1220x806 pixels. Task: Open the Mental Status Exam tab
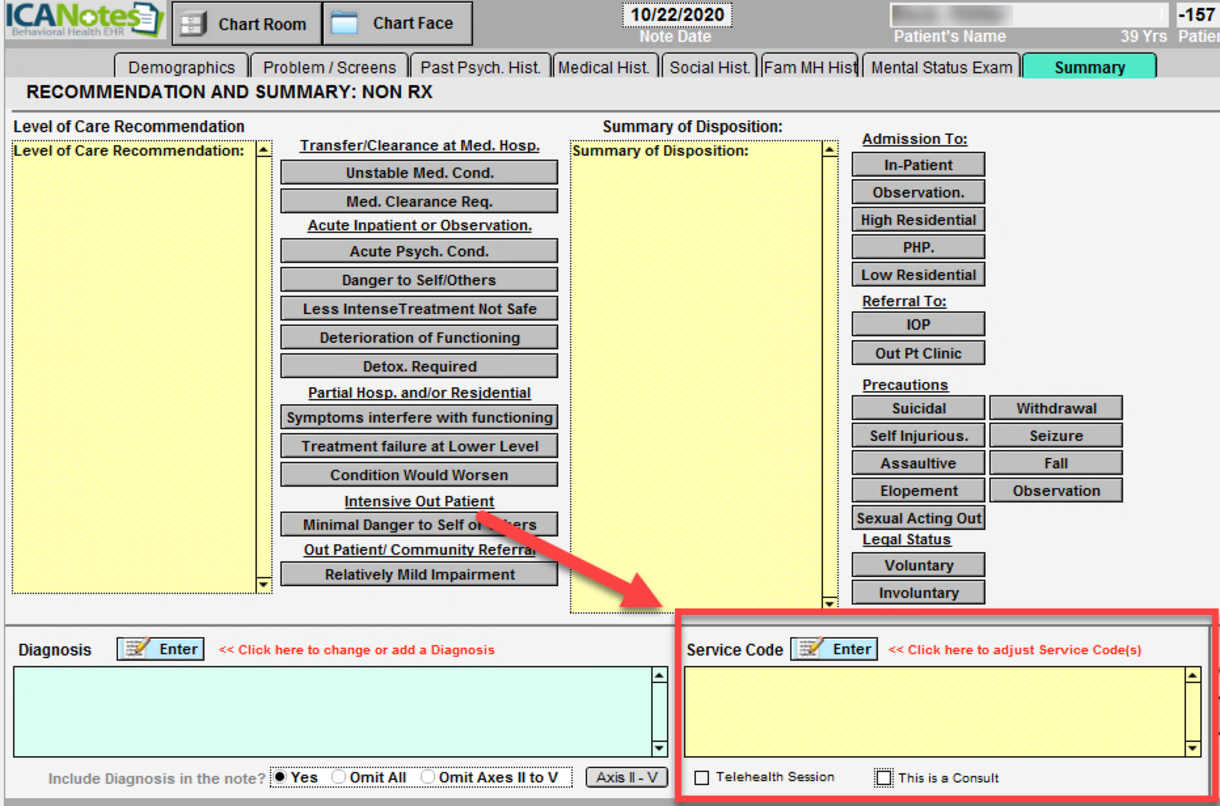941,67
